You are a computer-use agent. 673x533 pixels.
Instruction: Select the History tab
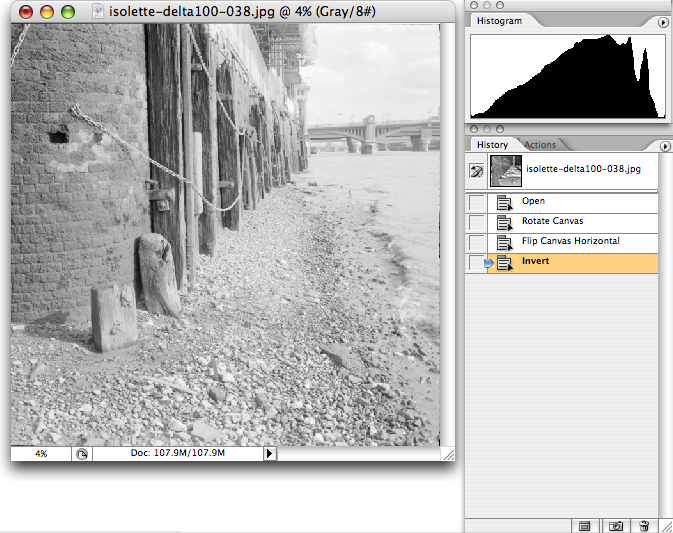(x=492, y=145)
